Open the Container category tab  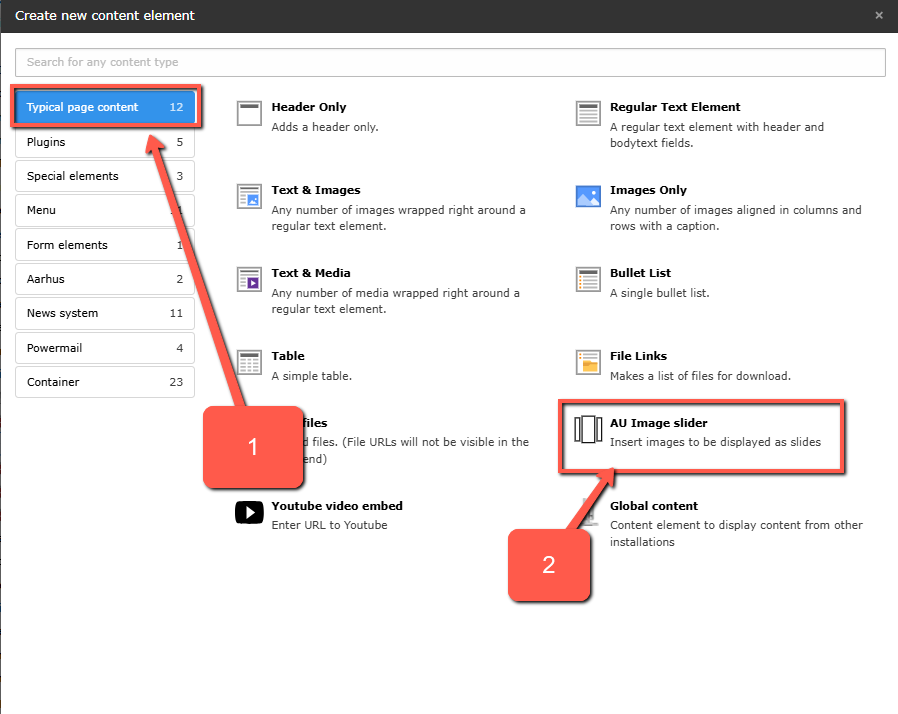pyautogui.click(x=105, y=382)
